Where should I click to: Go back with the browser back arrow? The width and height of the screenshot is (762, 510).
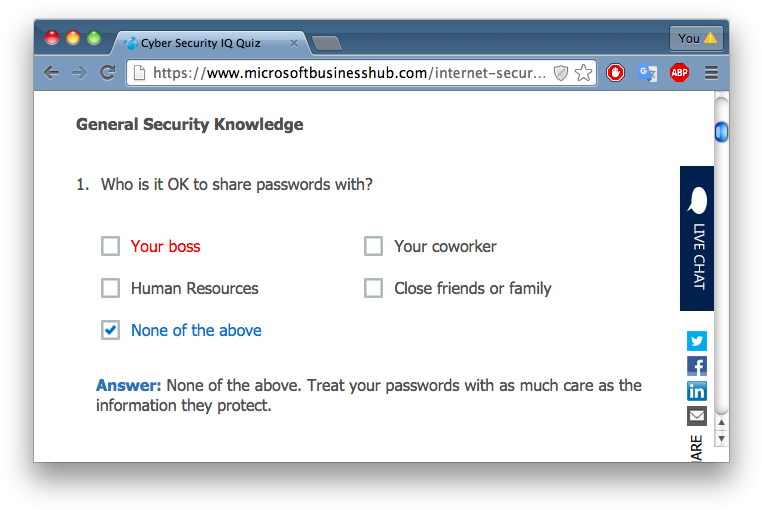tap(52, 73)
